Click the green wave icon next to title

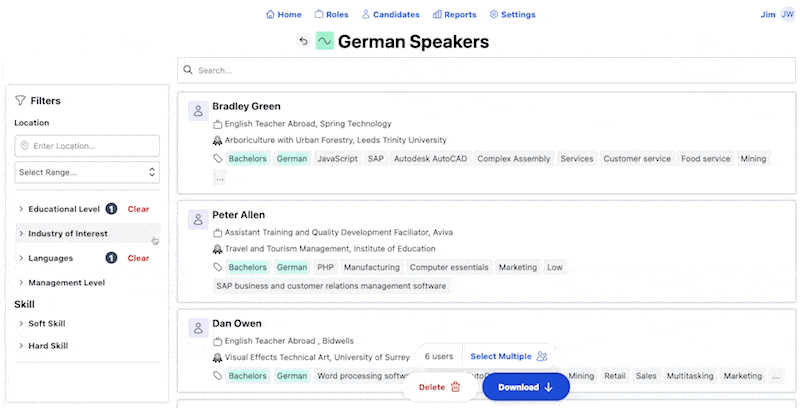coord(325,41)
